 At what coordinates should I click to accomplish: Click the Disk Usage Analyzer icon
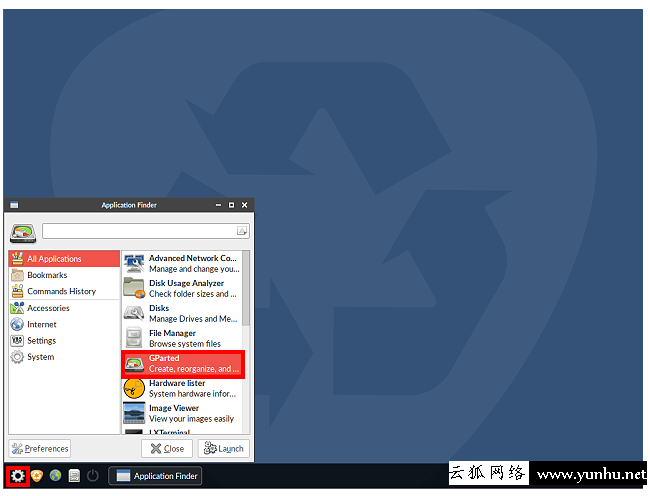(134, 288)
